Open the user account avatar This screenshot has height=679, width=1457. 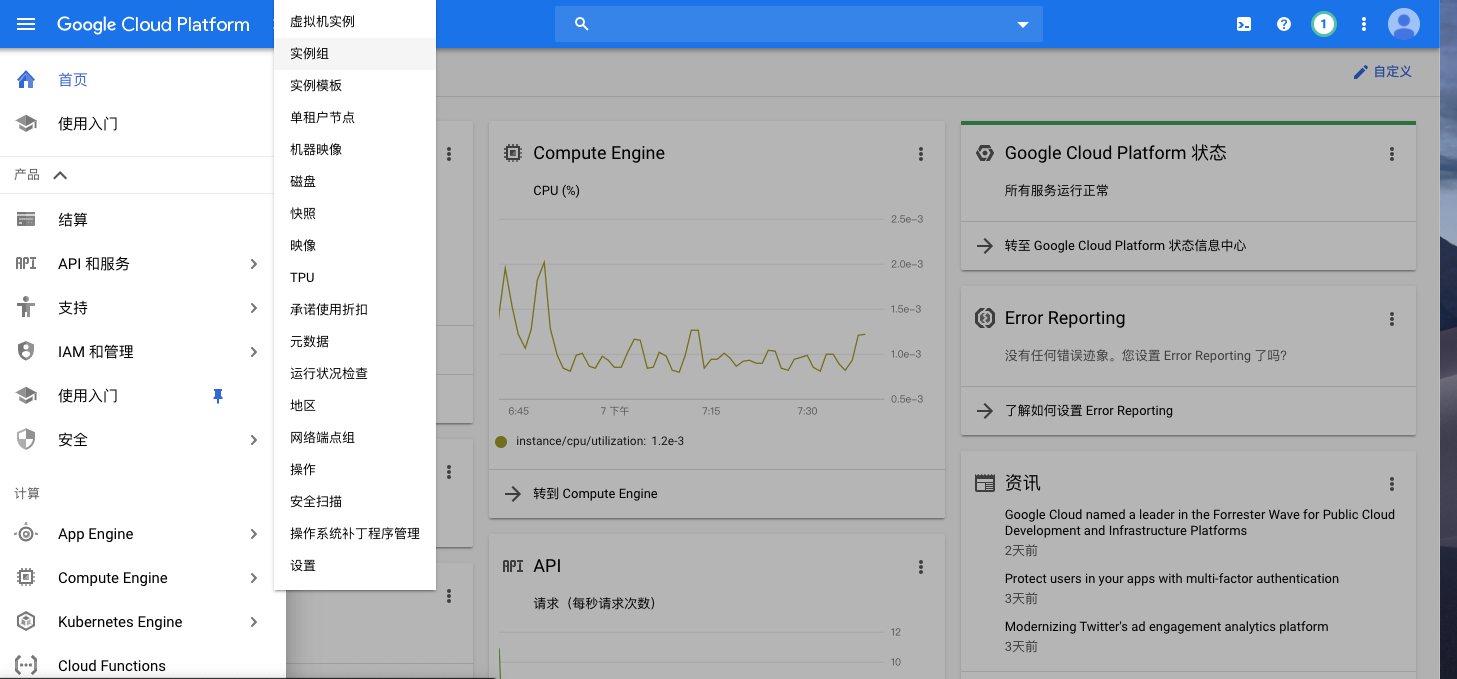pos(1404,24)
